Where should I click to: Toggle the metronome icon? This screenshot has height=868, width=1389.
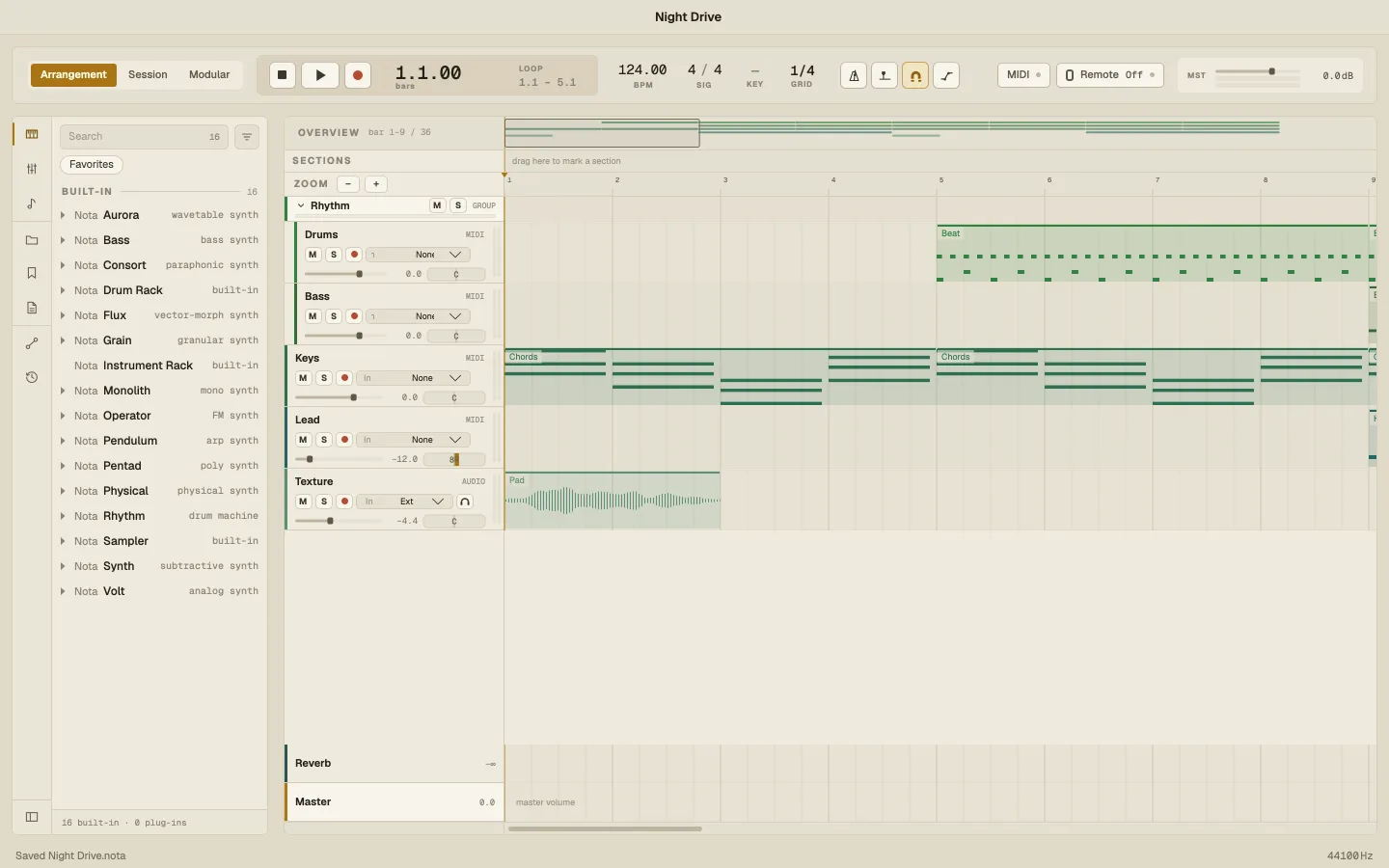(x=854, y=75)
